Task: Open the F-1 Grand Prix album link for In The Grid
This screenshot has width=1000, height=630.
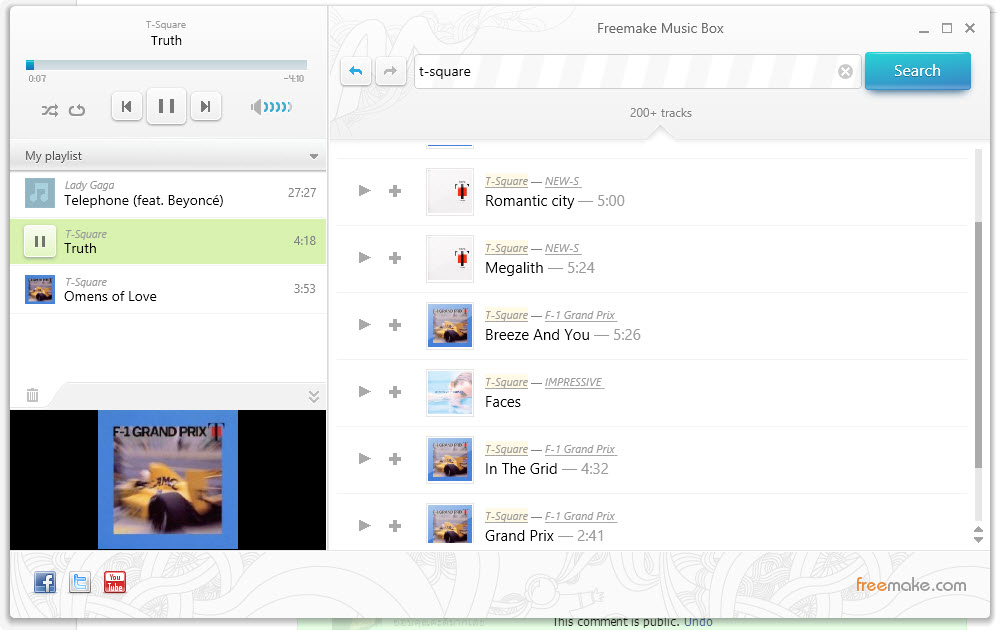Action: click(580, 449)
